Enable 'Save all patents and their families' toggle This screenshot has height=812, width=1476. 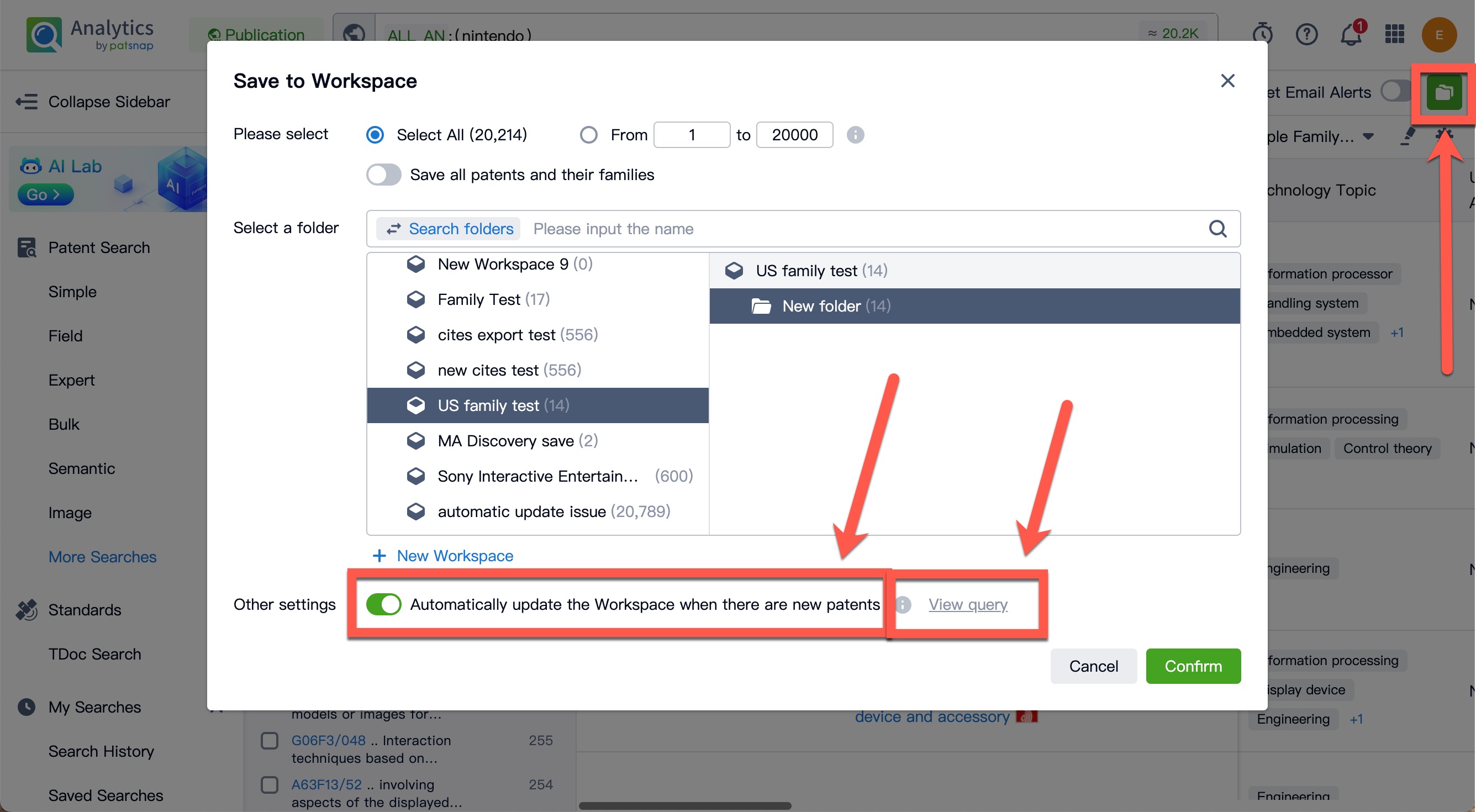(383, 175)
